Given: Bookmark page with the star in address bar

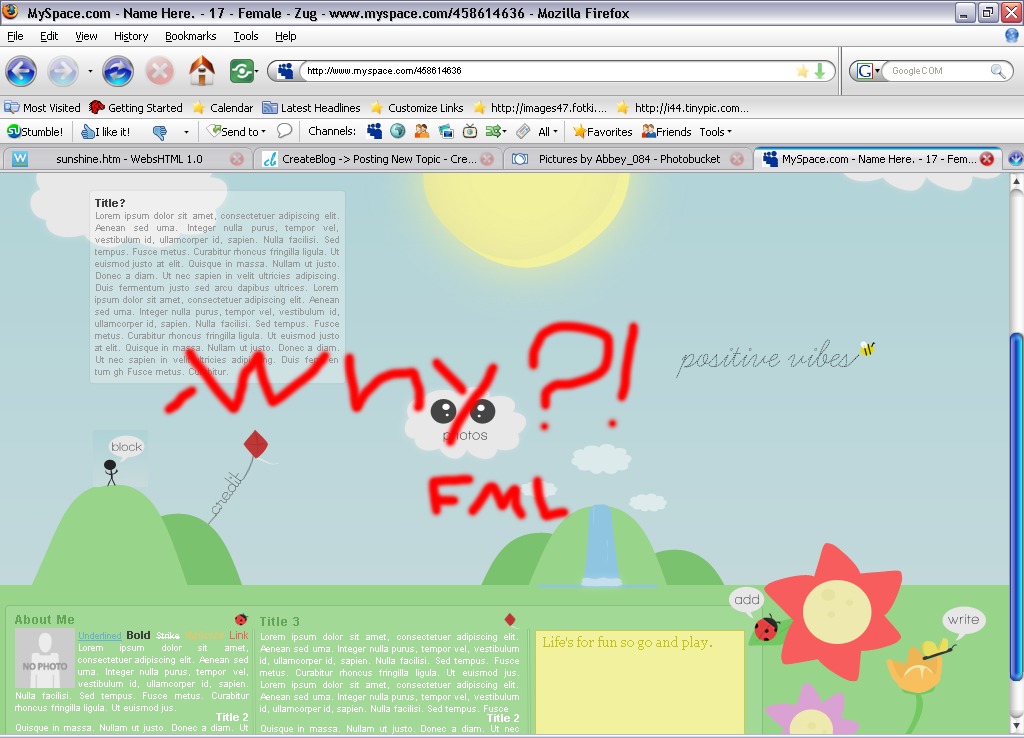Looking at the screenshot, I should coord(802,71).
